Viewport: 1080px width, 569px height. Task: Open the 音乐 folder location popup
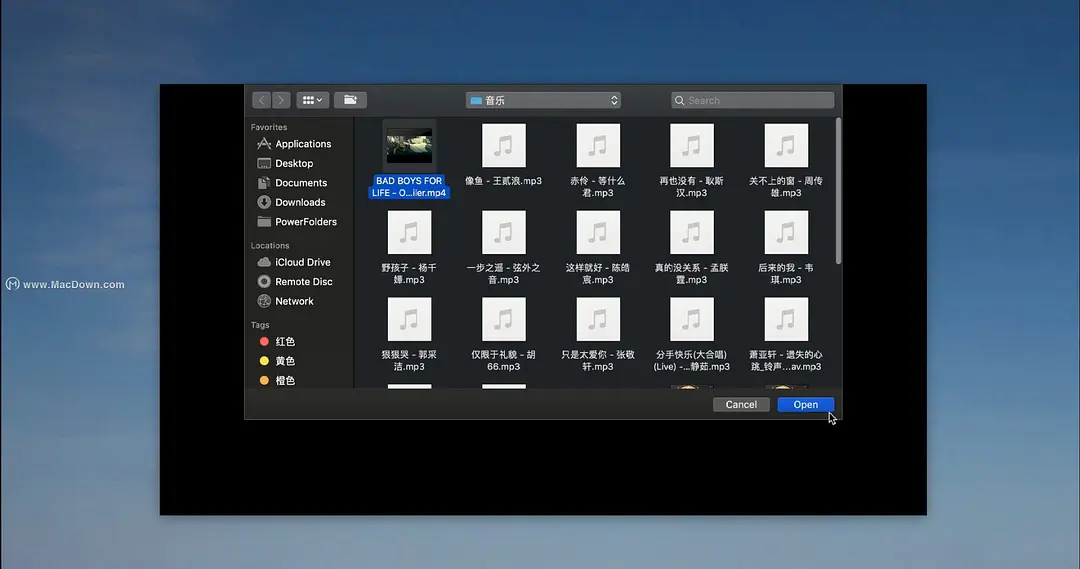click(x=543, y=101)
